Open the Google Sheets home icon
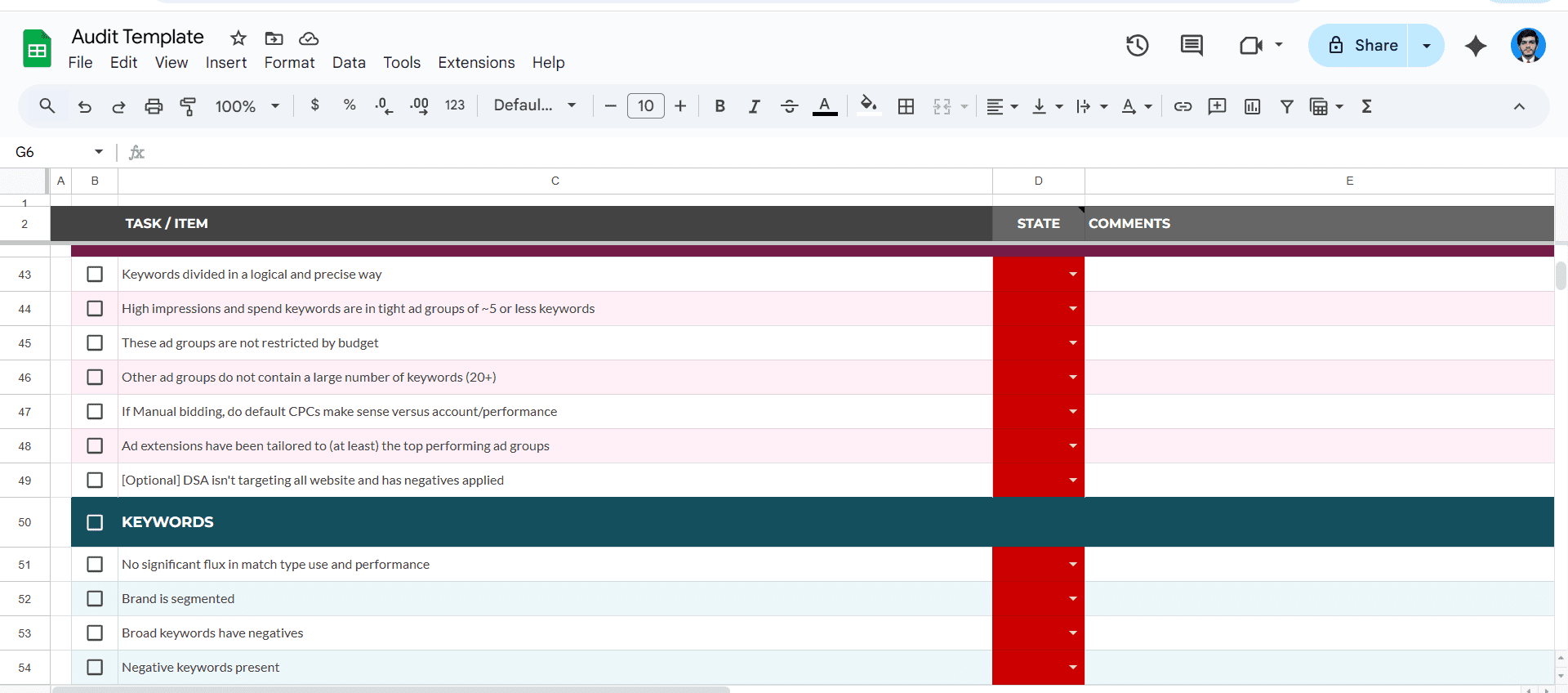Screen dimensions: 1568x693 tap(37, 48)
